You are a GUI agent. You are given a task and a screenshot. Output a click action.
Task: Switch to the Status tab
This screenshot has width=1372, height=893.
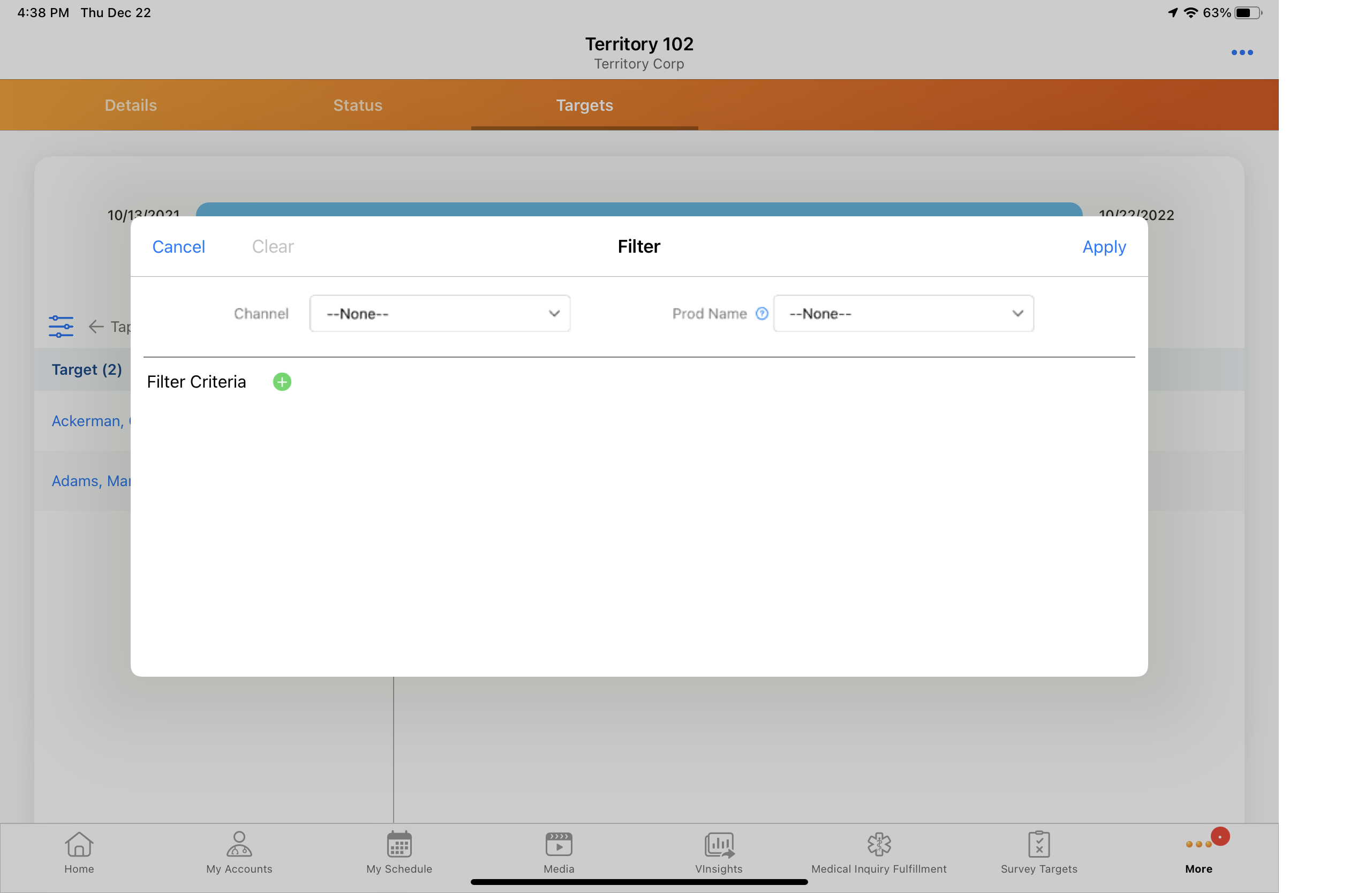pos(357,105)
